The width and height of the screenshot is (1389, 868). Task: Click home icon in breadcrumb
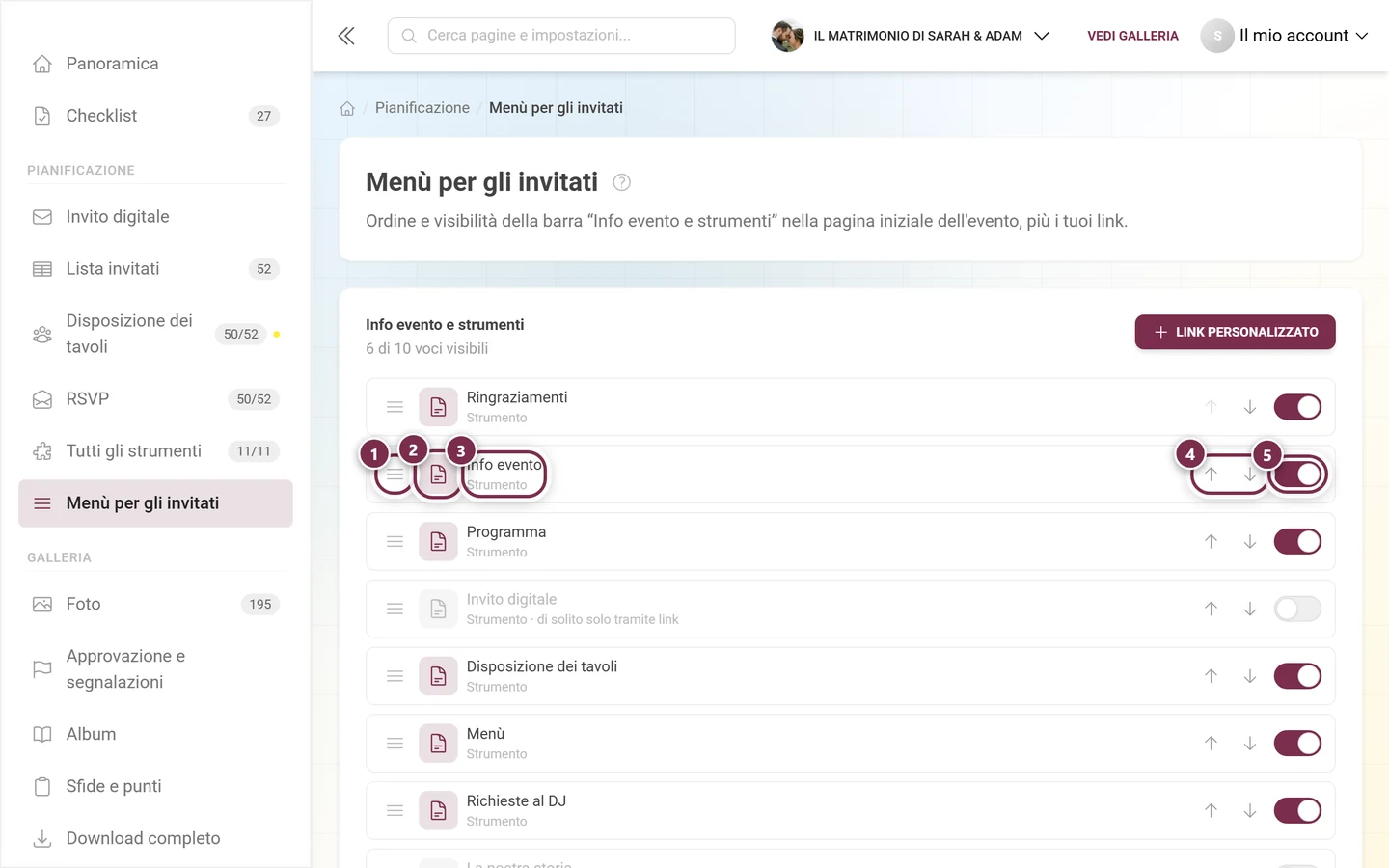[x=347, y=108]
